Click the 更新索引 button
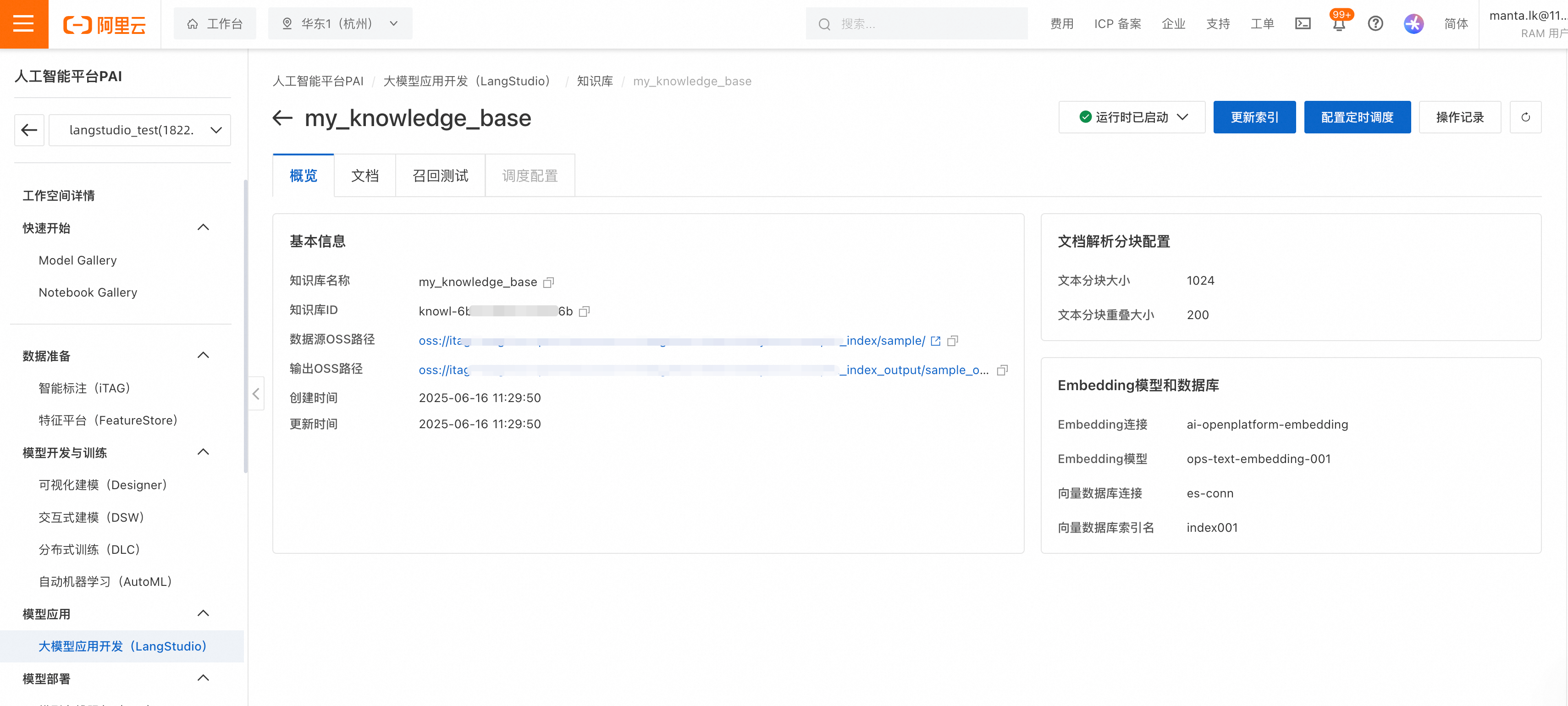Viewport: 1568px width, 706px height. coord(1254,117)
